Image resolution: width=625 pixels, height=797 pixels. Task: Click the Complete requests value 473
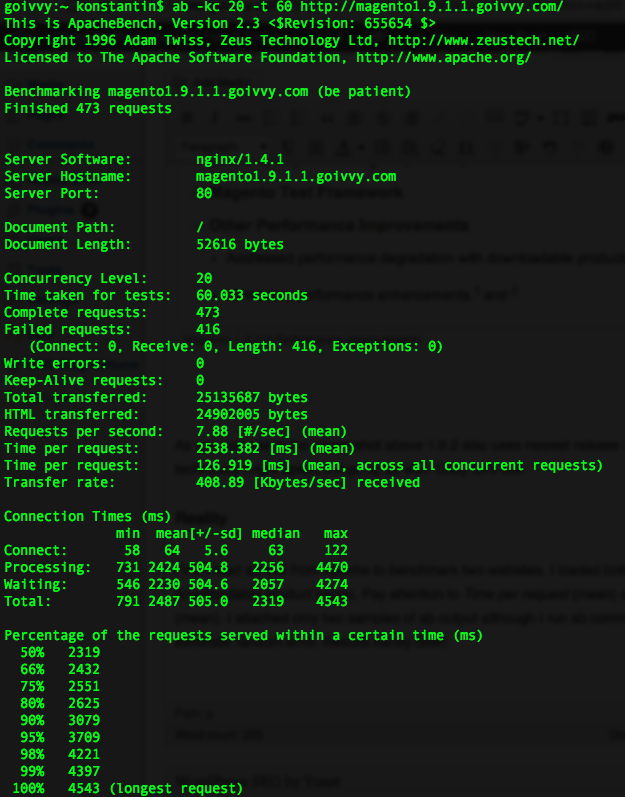pyautogui.click(x=208, y=313)
